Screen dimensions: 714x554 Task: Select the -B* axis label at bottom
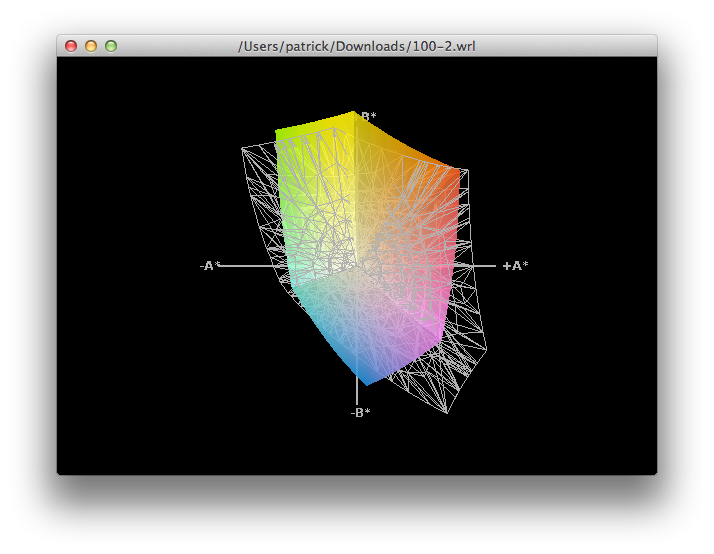click(x=361, y=412)
